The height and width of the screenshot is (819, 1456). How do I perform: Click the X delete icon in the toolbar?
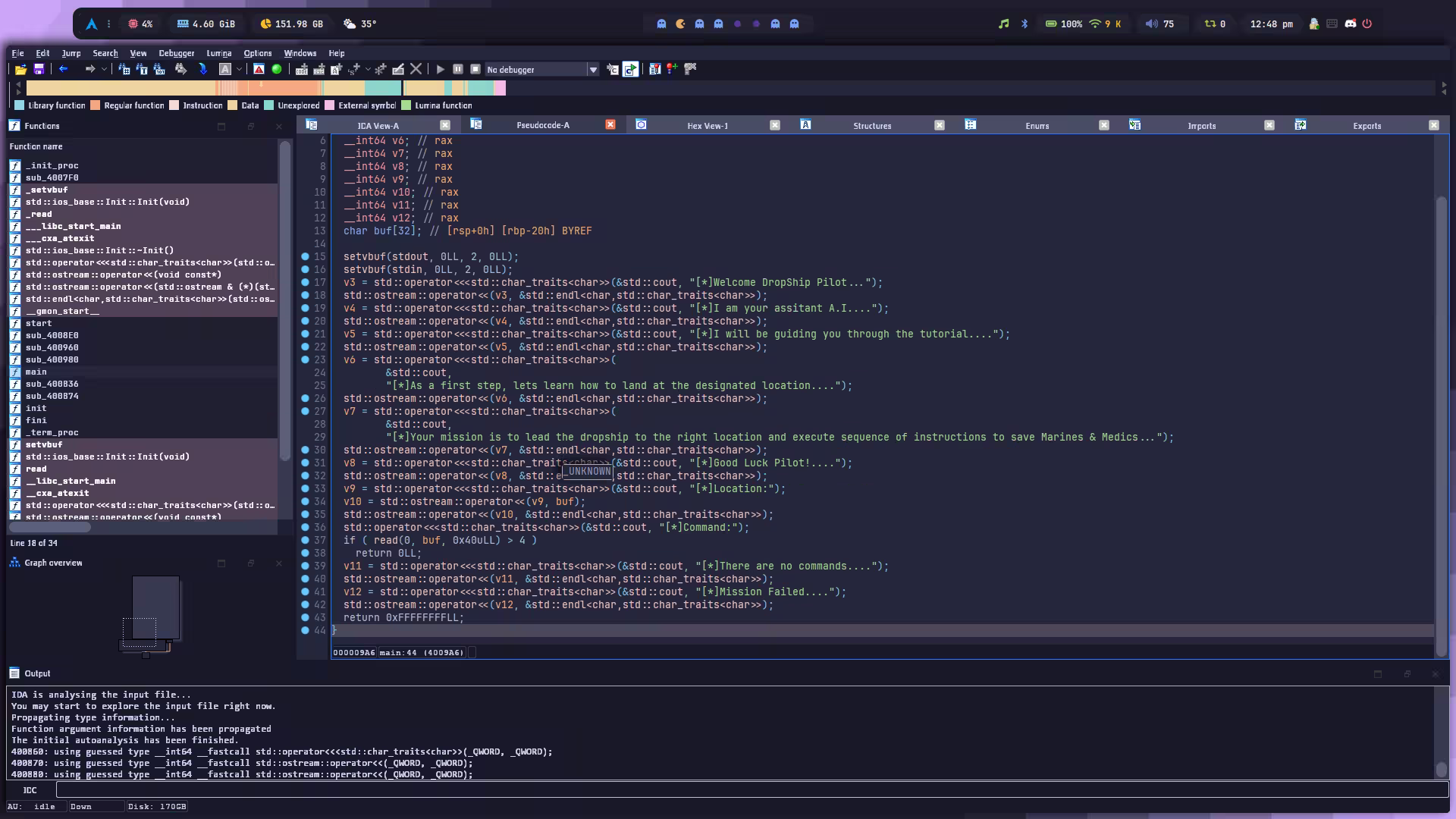click(416, 69)
